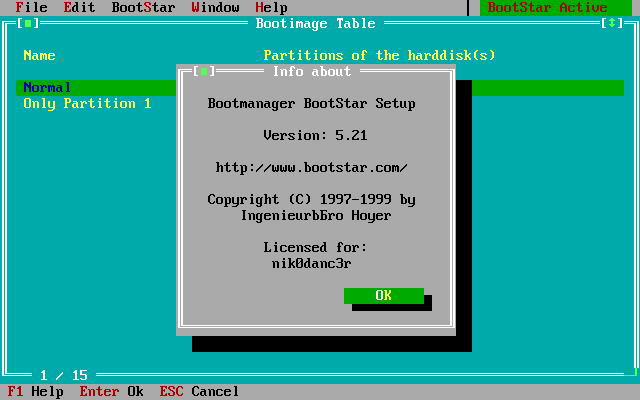Screen dimensions: 640x400
Task: Click the www.bootstar.com URL text
Action: click(311, 167)
